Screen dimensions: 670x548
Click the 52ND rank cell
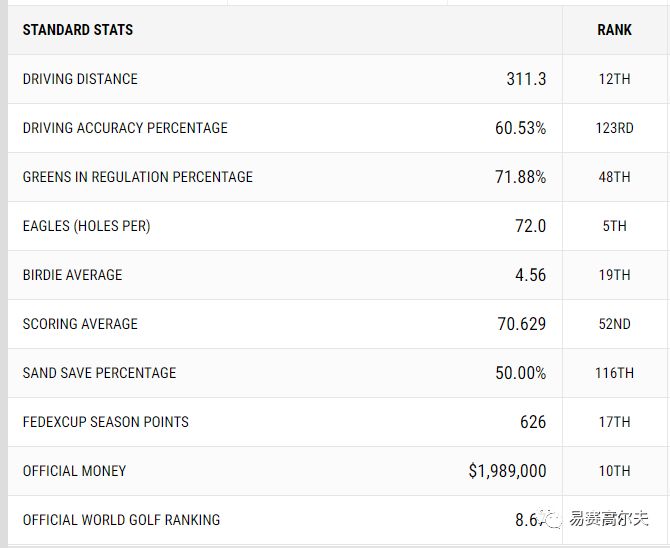click(x=614, y=324)
